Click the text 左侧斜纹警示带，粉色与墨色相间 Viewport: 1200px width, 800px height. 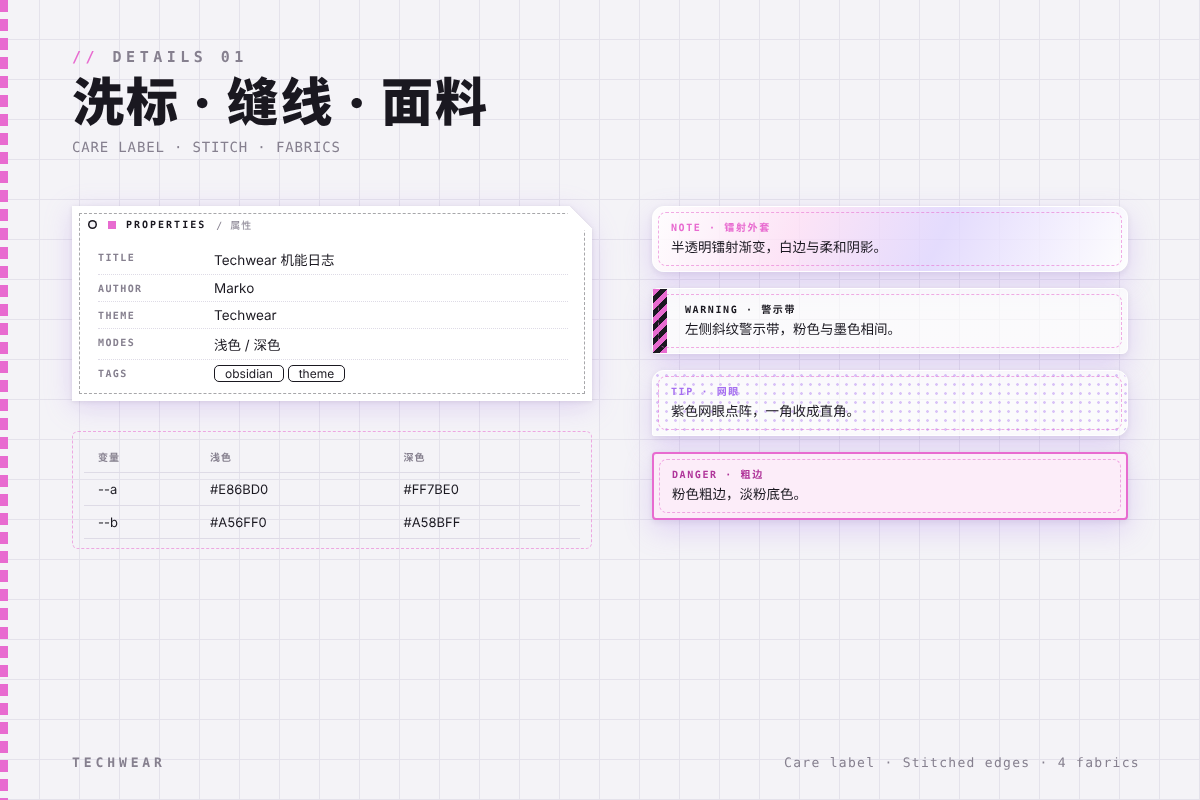coord(791,329)
